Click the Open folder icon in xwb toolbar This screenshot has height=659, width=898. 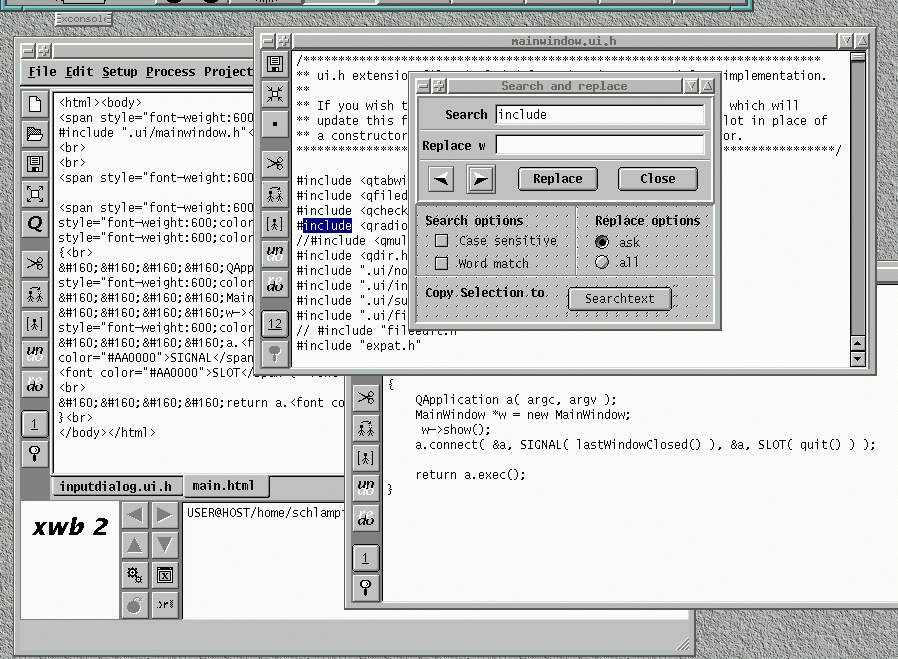click(x=35, y=134)
